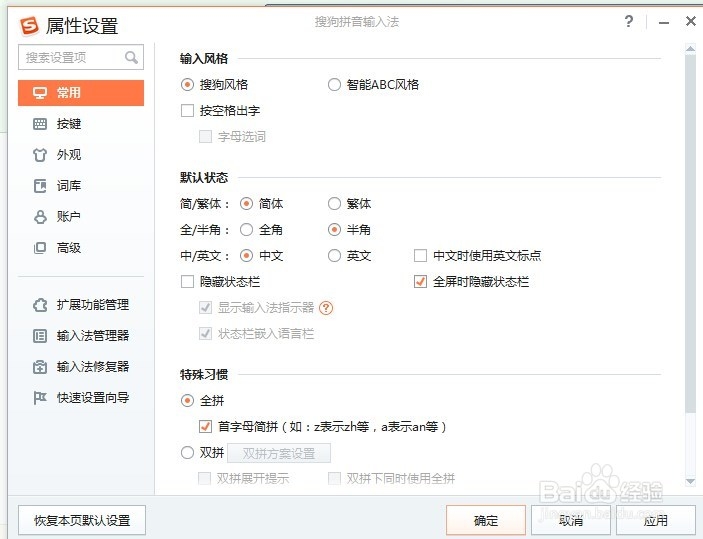
Task: Select 智能ABC风格 input style
Action: (x=334, y=85)
